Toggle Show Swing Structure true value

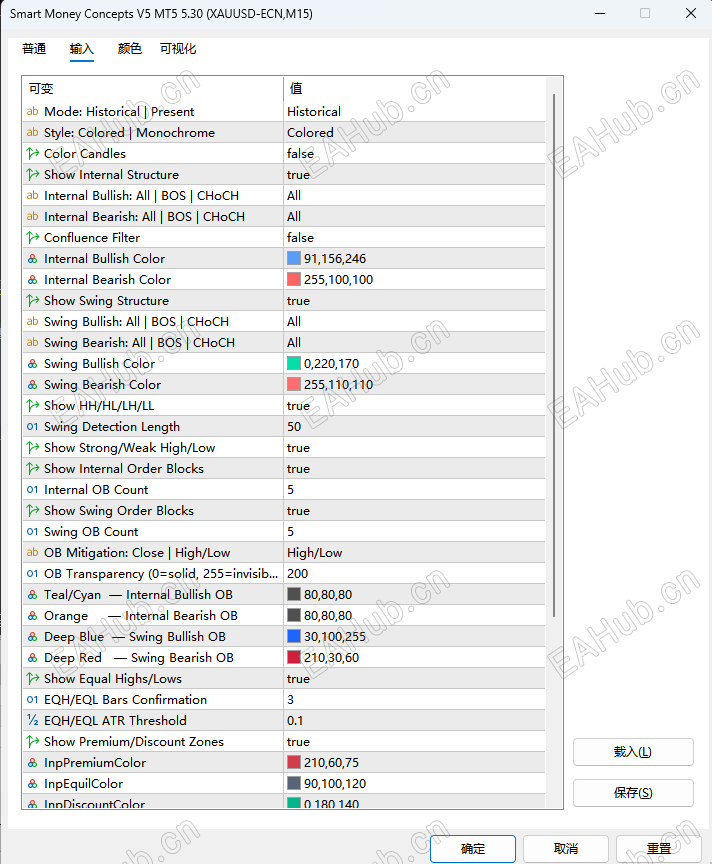click(x=414, y=300)
